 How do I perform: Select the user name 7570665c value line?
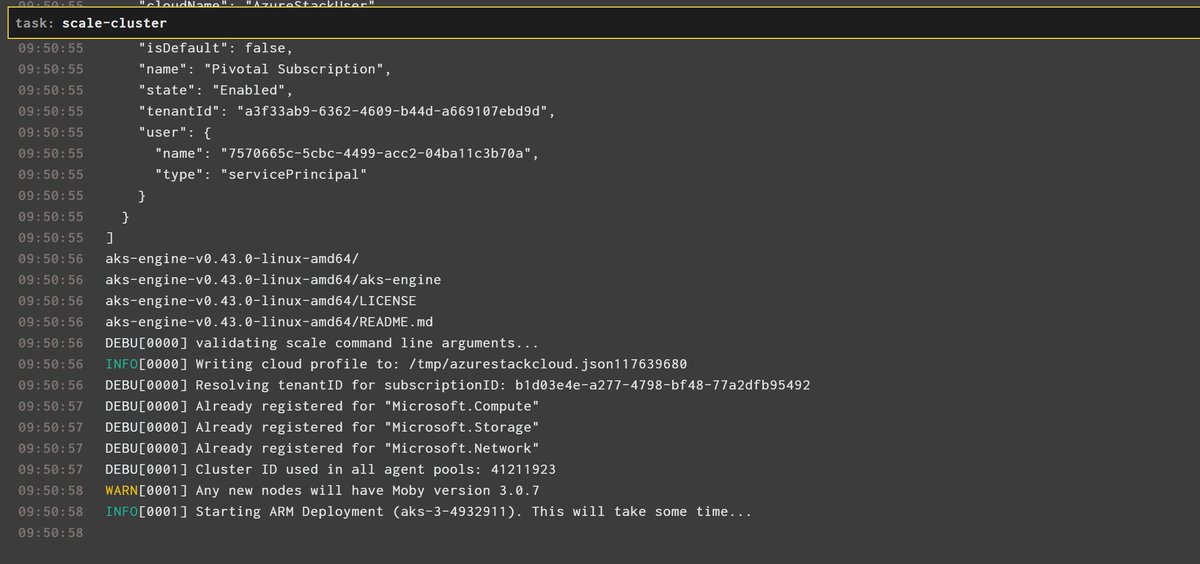(x=346, y=153)
